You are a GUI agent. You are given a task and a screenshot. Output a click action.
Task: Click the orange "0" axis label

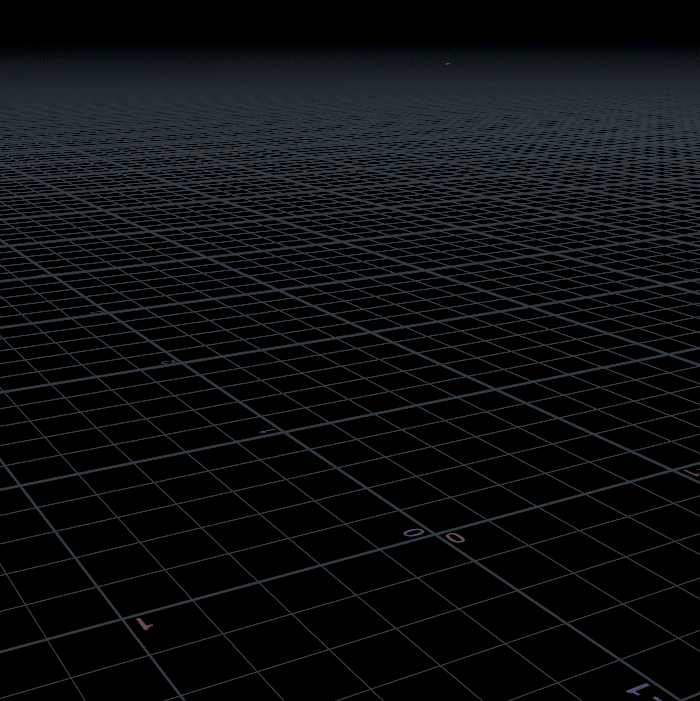point(456,538)
